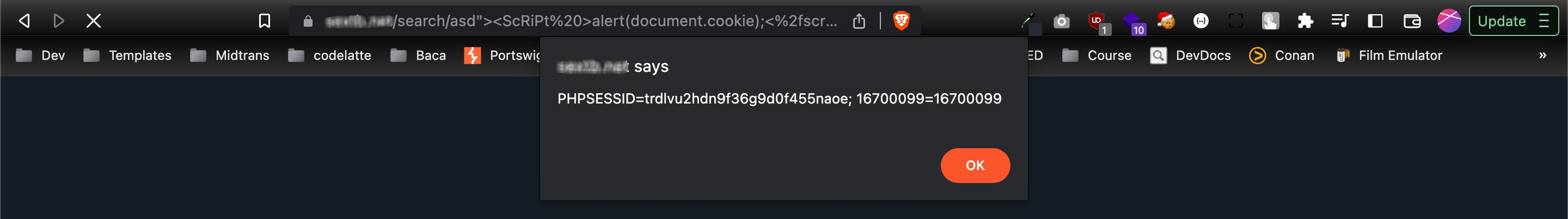Open the uBlock Origin extension
This screenshot has width=1568, height=219.
coord(1098,22)
